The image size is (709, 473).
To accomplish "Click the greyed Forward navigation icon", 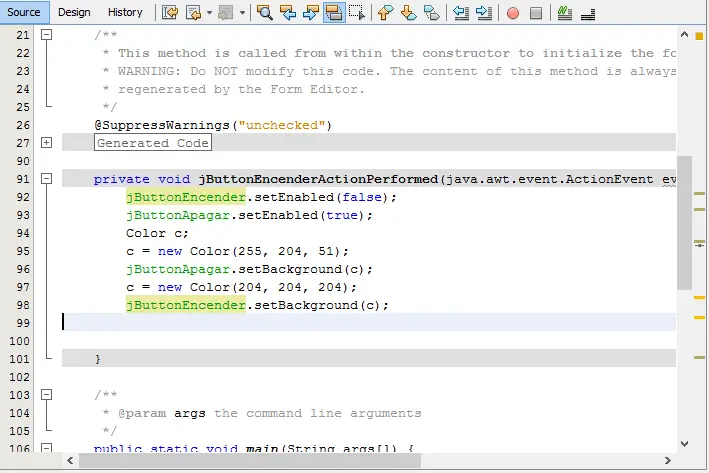I will (226, 13).
